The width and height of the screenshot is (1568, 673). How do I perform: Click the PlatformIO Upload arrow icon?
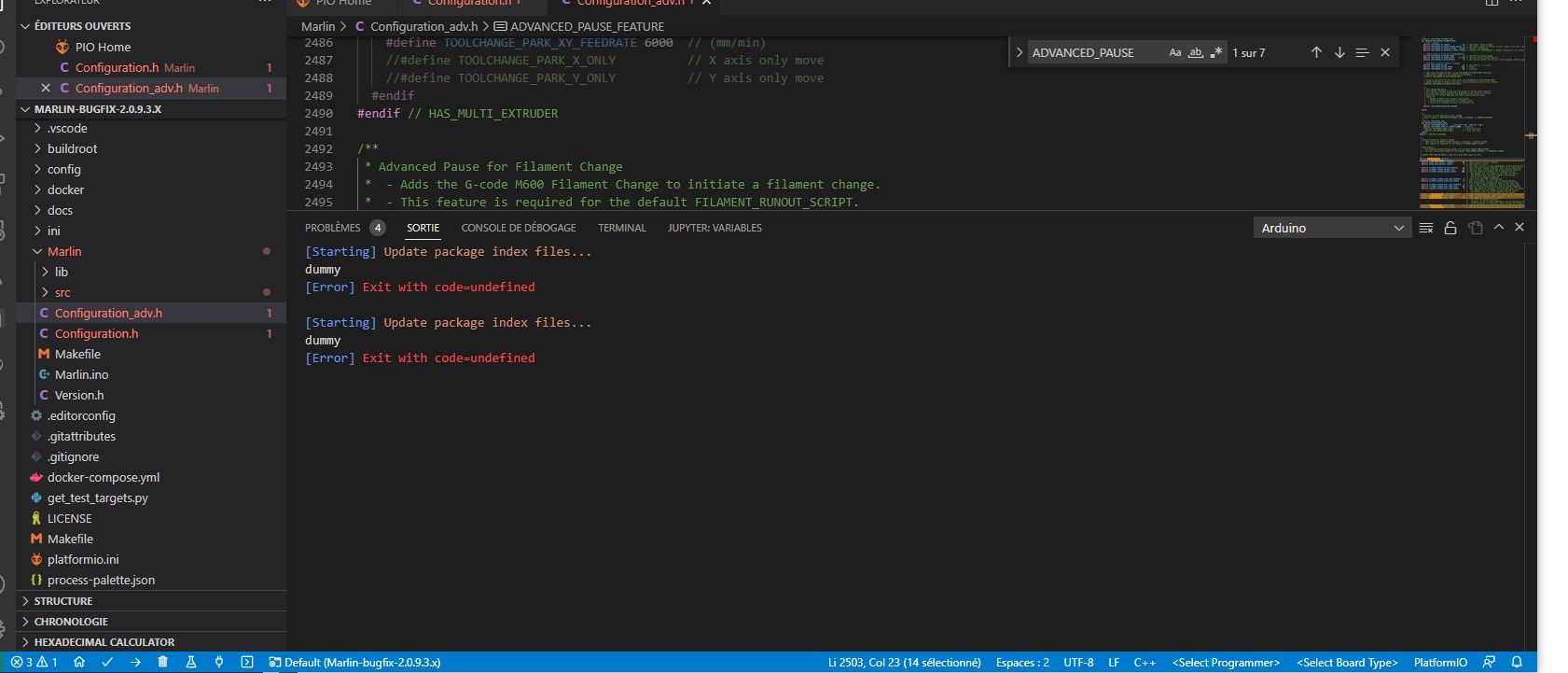click(x=135, y=662)
